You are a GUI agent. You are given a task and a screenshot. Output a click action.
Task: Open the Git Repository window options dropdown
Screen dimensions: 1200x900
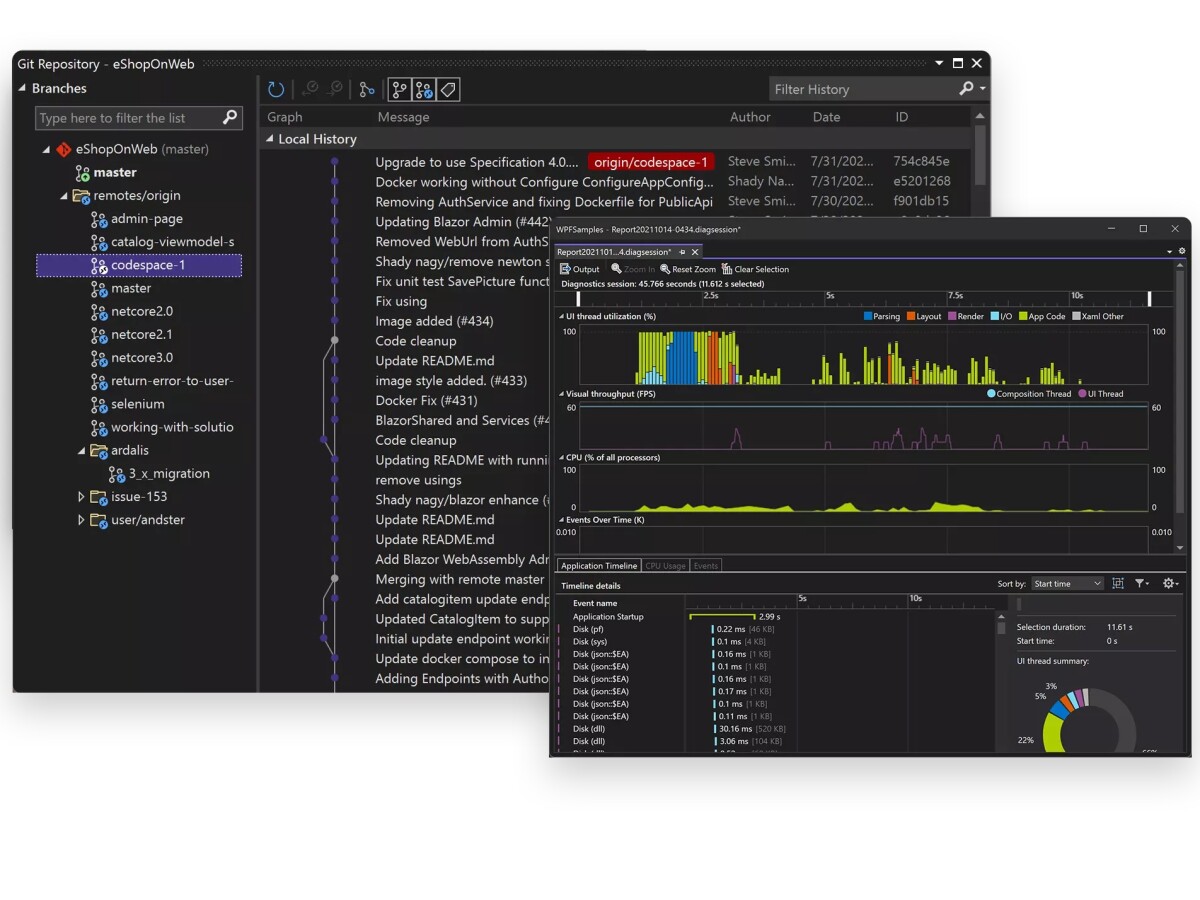click(x=939, y=63)
